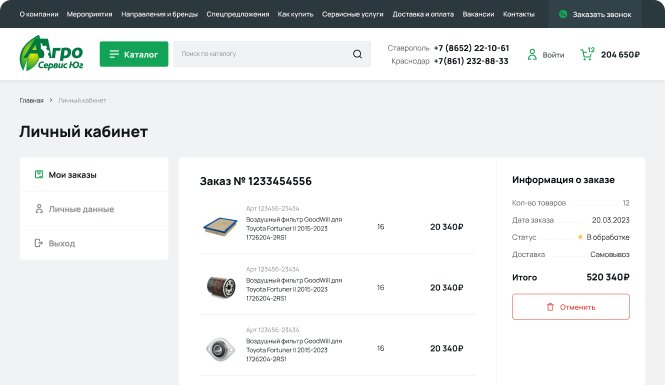Open the shopping cart icon

coord(587,54)
